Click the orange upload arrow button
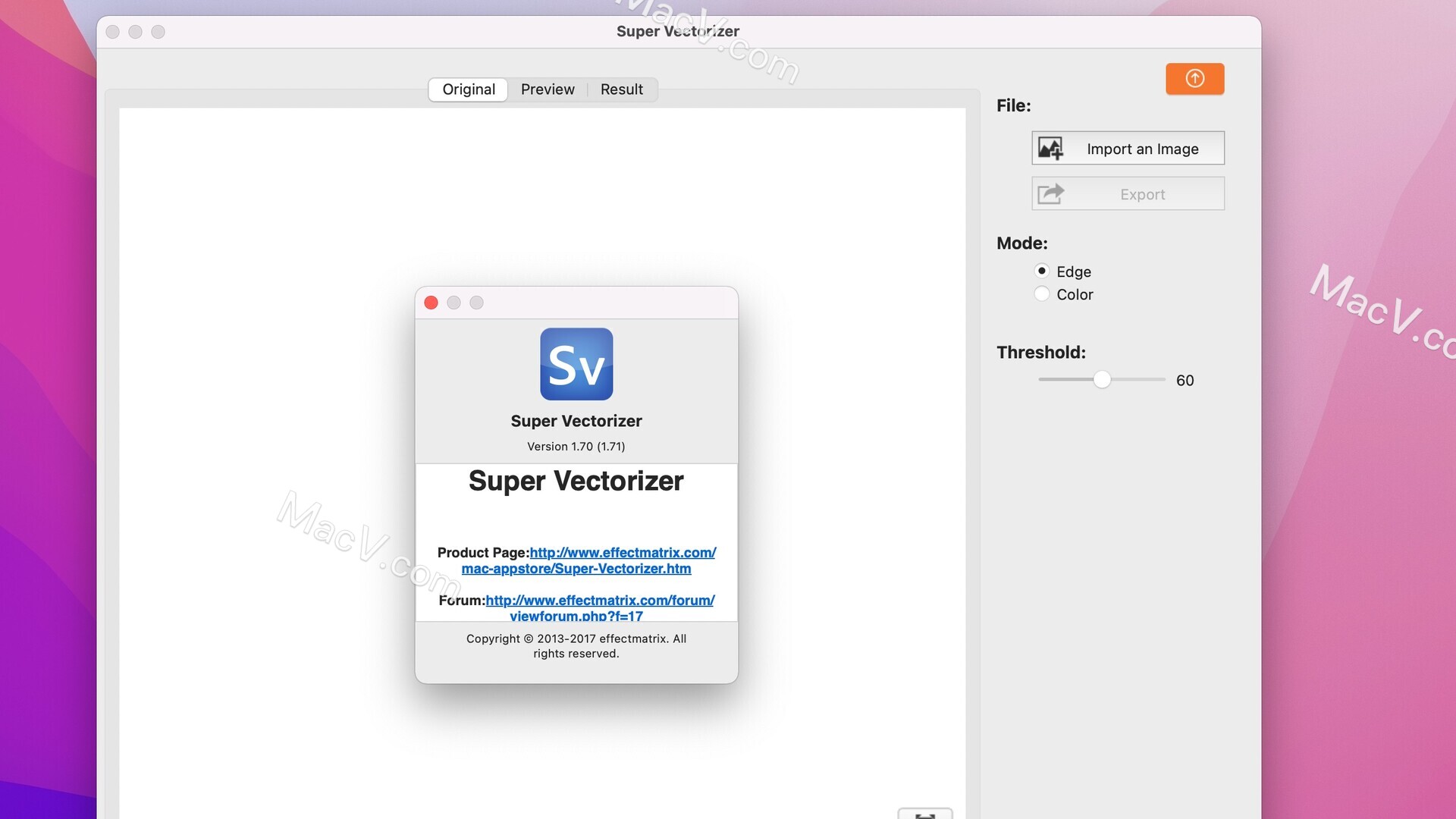This screenshot has height=819, width=1456. 1194,79
